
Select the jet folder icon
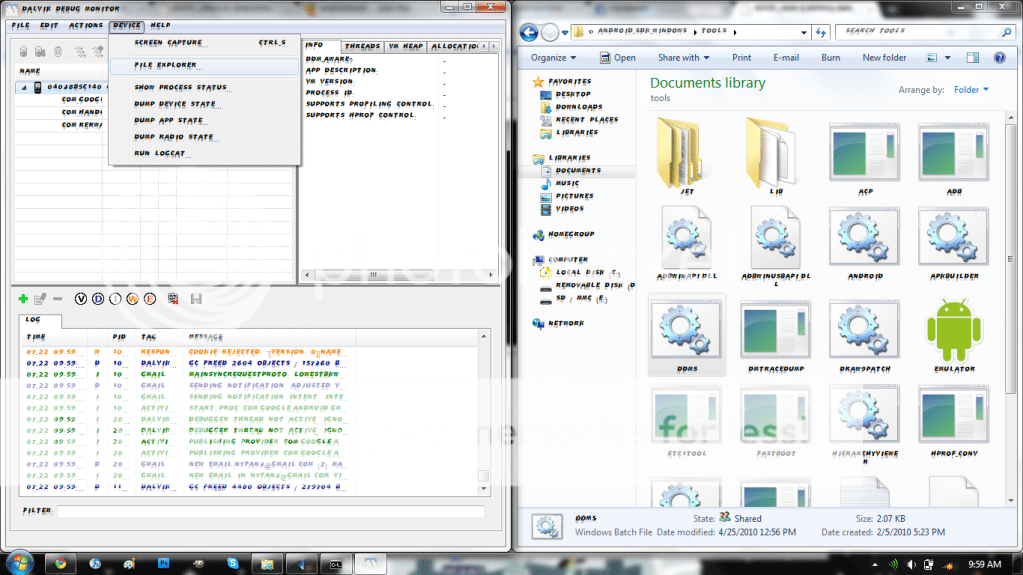(680, 151)
